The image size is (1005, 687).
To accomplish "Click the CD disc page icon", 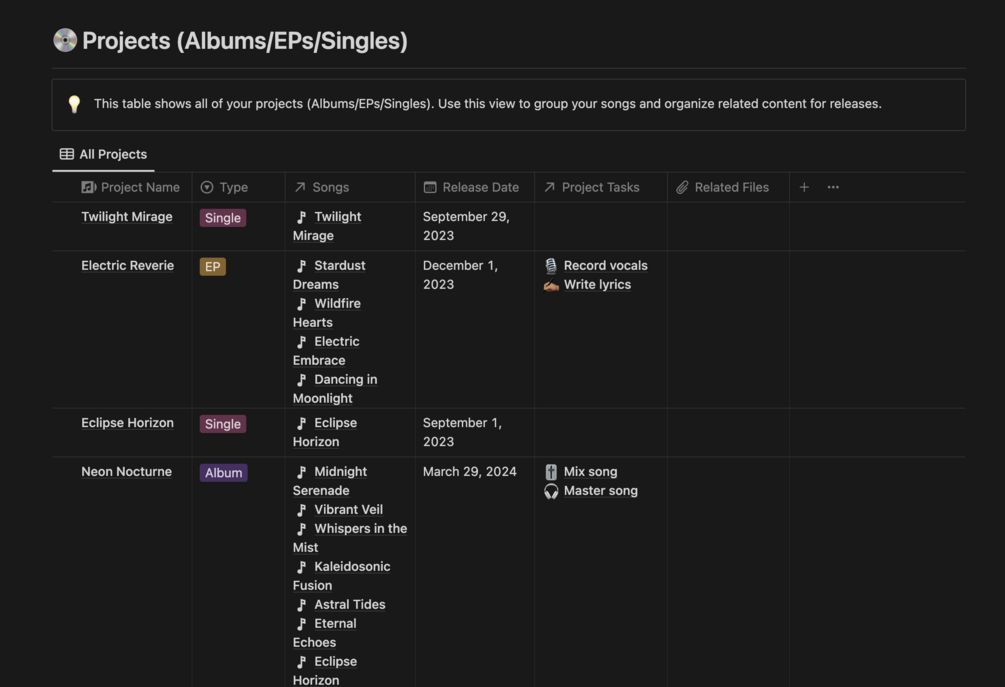I will point(65,41).
